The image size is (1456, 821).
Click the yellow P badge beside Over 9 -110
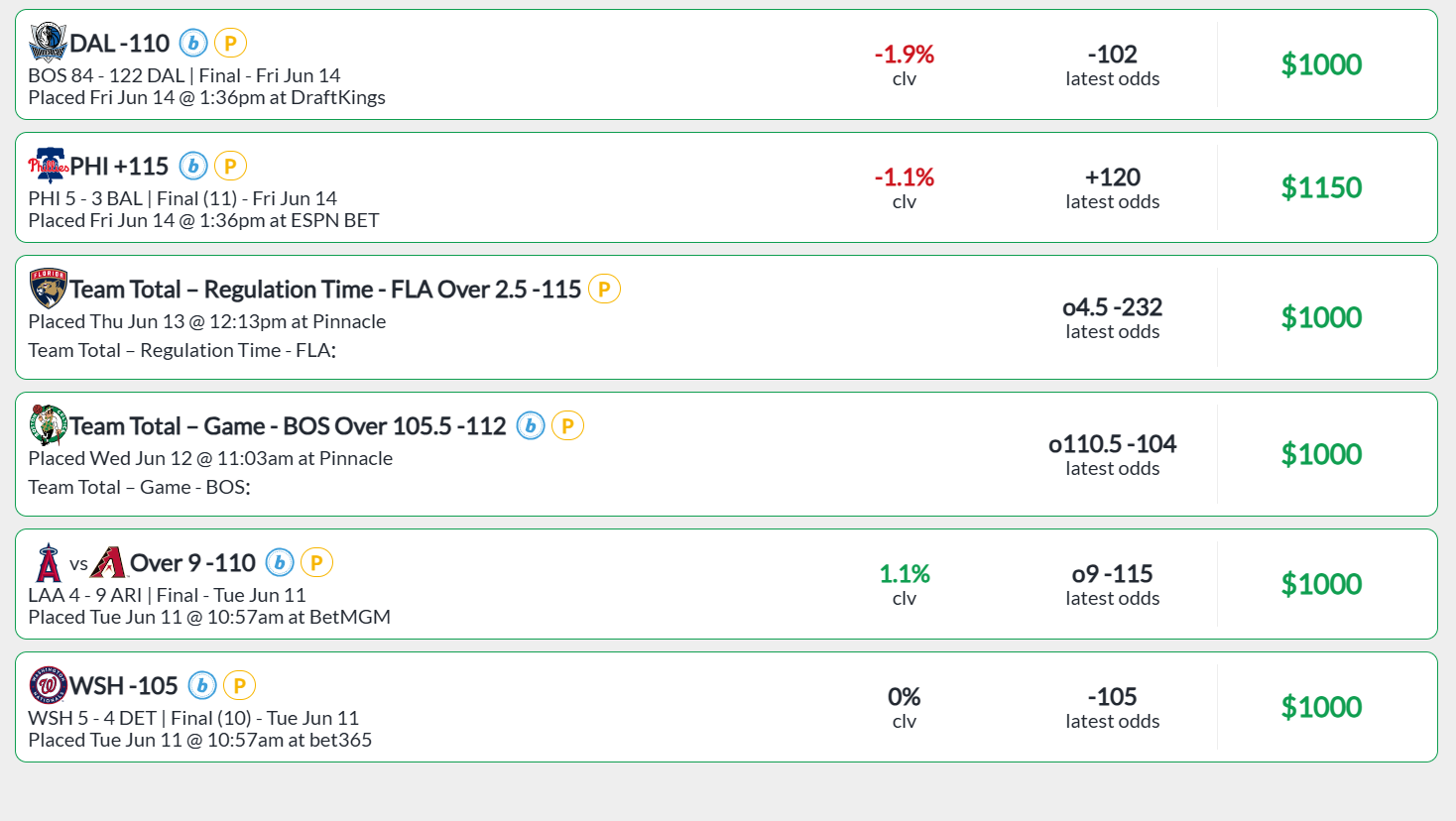click(316, 562)
